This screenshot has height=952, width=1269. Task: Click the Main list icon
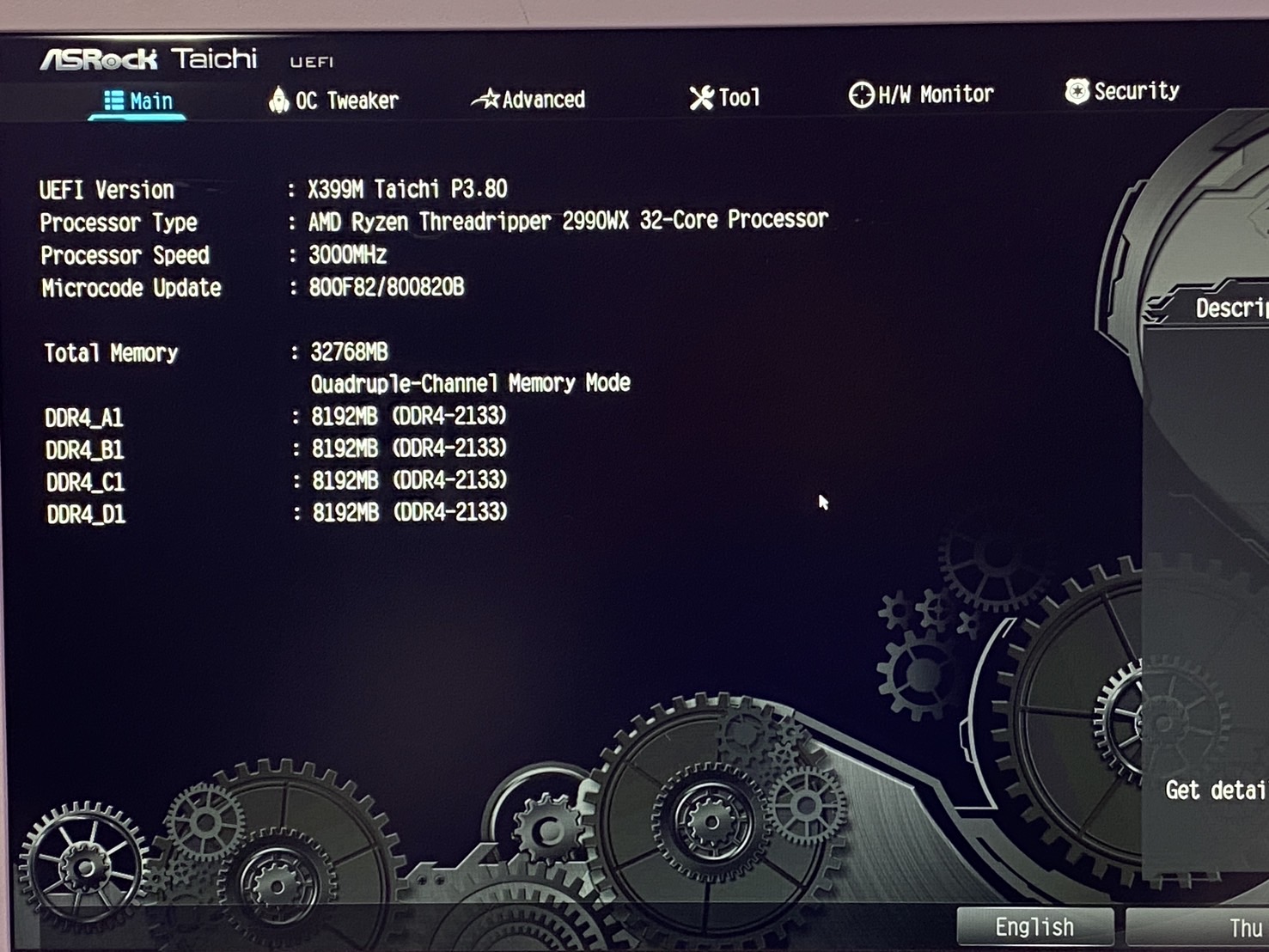(113, 101)
